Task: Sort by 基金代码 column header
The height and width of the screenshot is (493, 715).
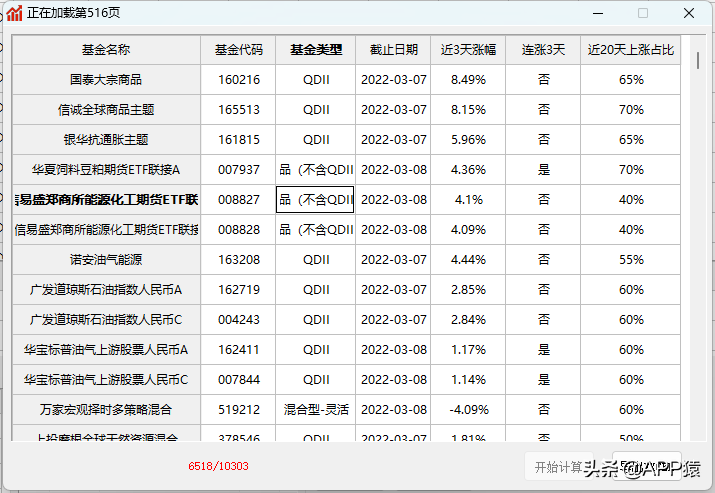Action: tap(238, 50)
